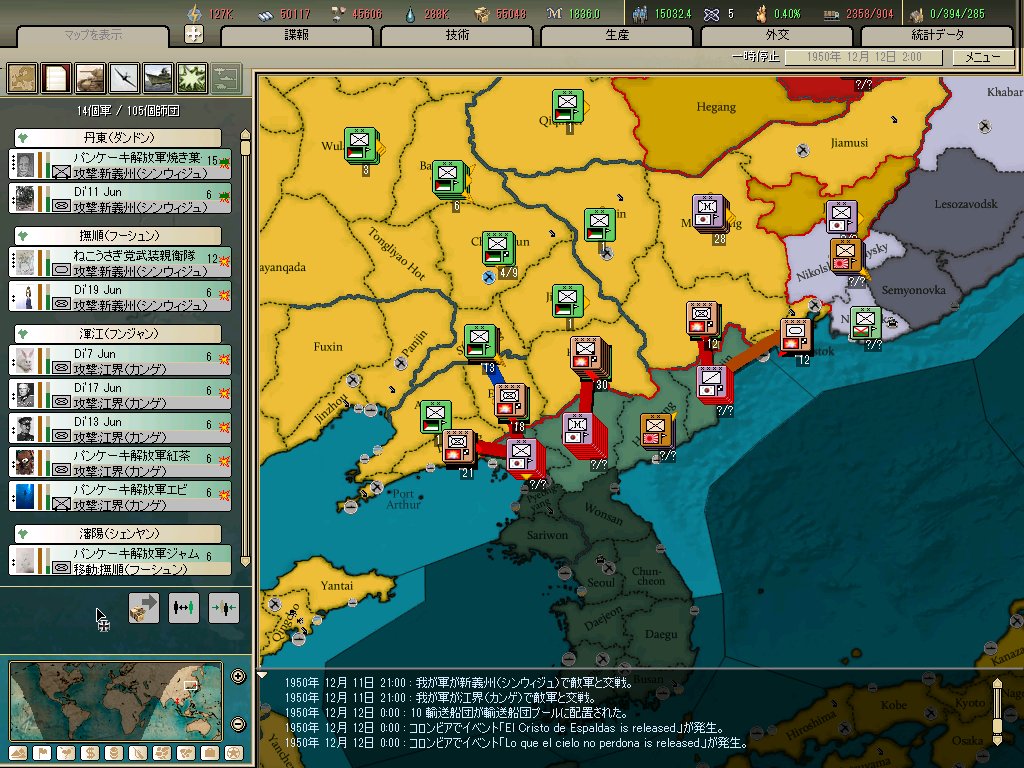Click the energy lightning icon in top bar
Screen dimensions: 1024x768
point(195,13)
